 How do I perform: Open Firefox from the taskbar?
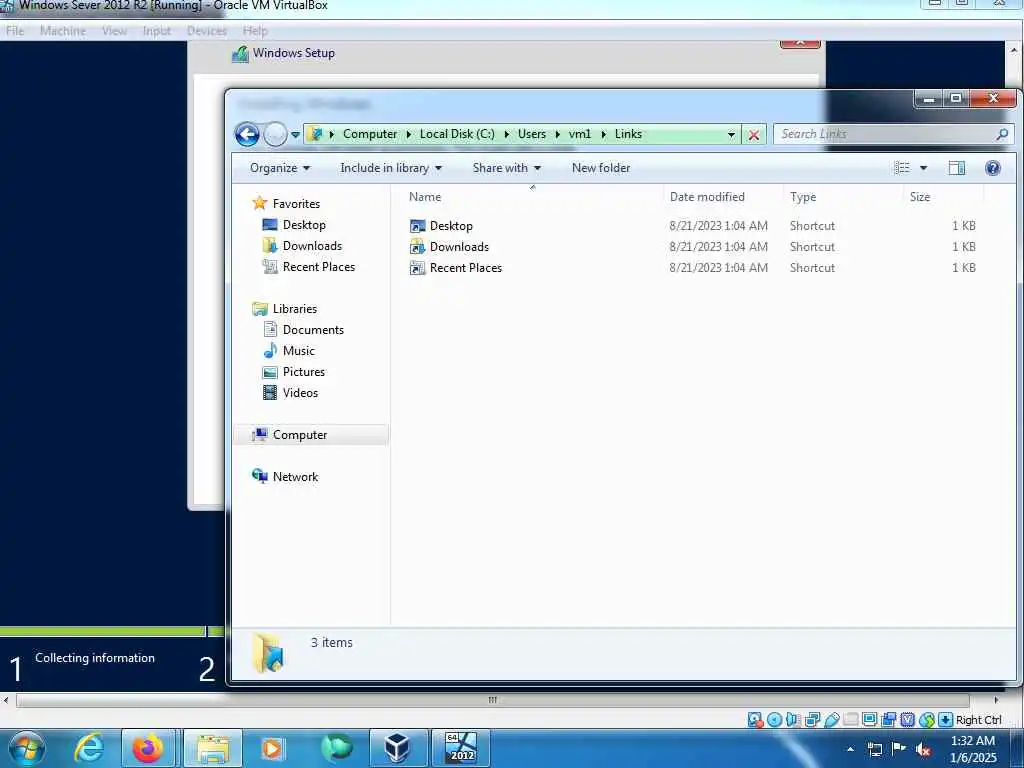[x=148, y=748]
